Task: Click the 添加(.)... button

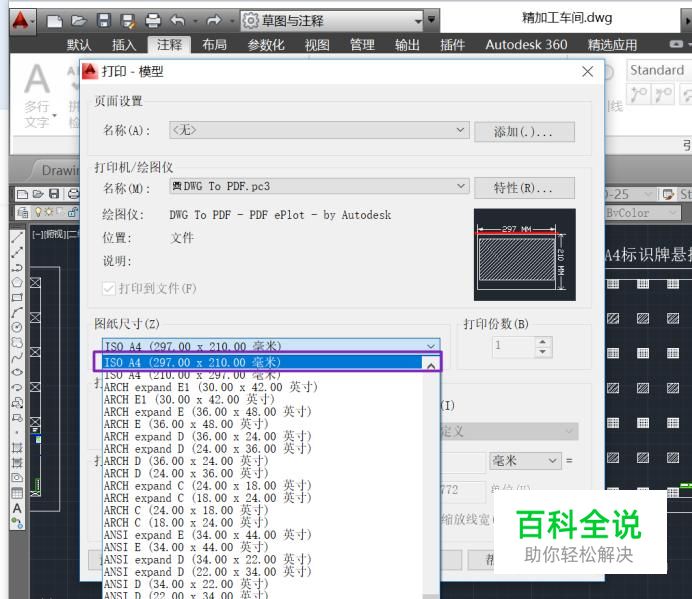Action: (x=524, y=132)
